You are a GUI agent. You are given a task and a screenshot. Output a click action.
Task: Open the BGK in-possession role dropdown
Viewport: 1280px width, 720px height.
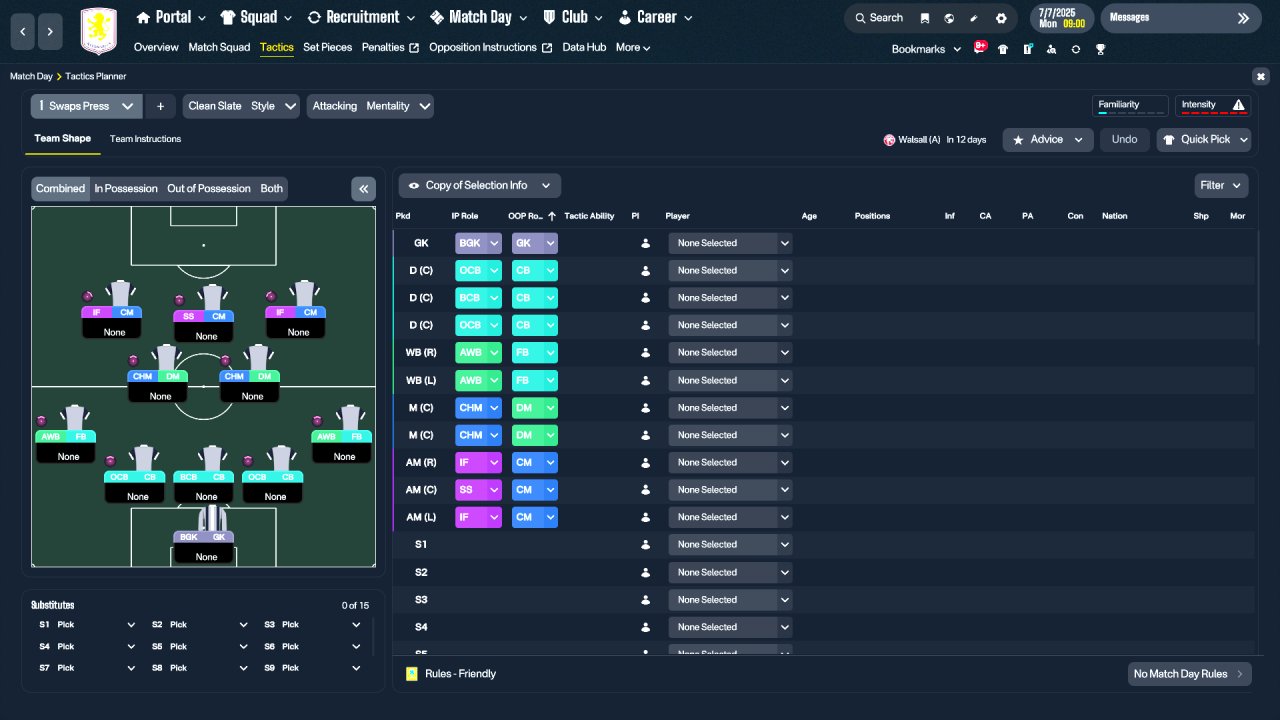click(x=478, y=243)
